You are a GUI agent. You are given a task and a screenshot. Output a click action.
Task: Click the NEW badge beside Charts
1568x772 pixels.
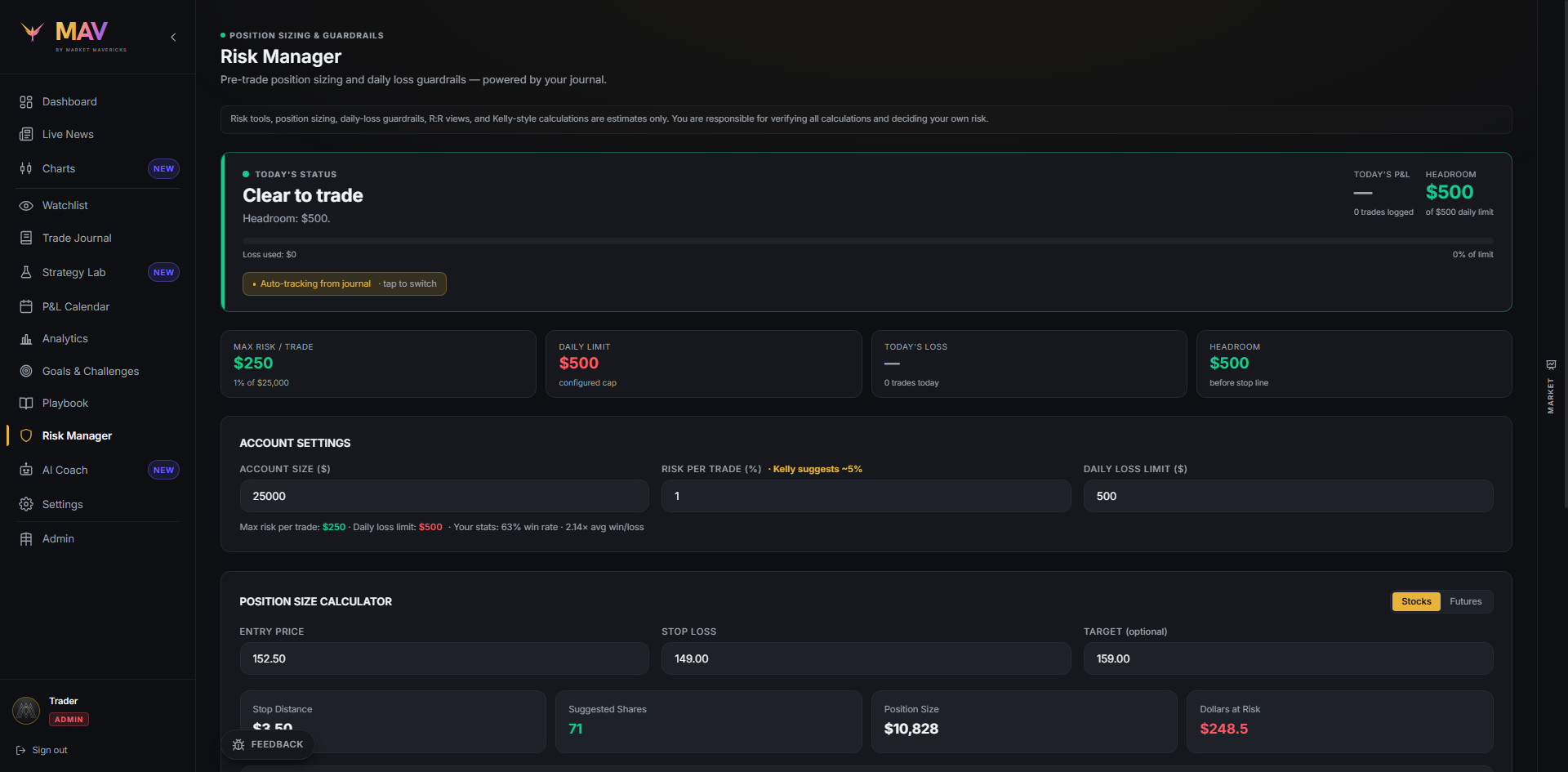[163, 169]
